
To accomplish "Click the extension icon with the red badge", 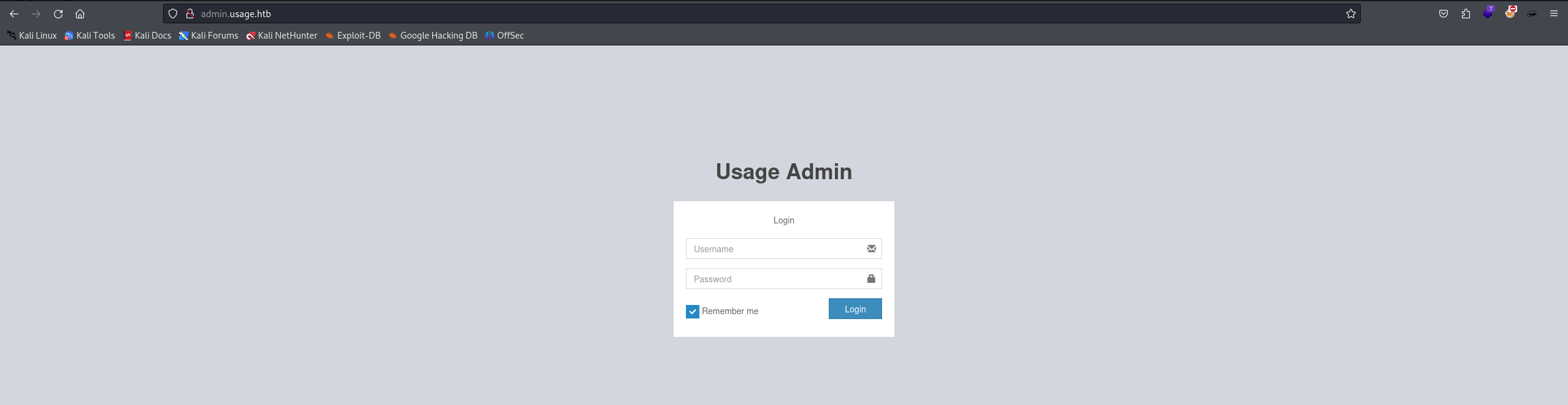I will click(1510, 12).
